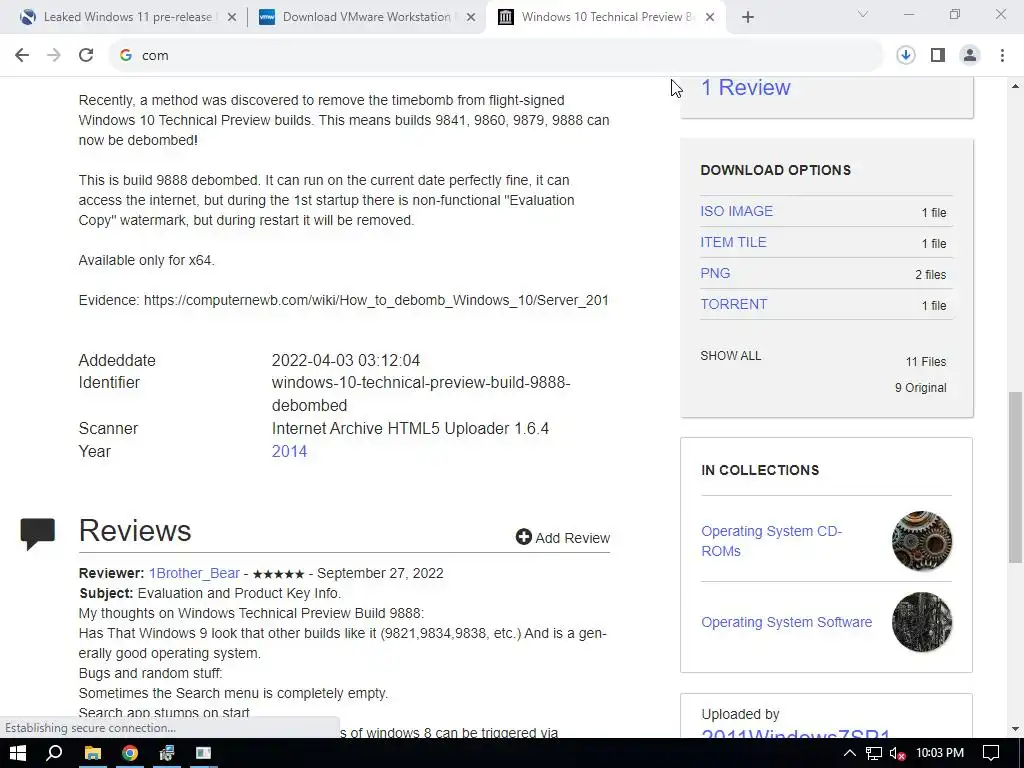This screenshot has width=1024, height=768.
Task: Click the network tray icon
Action: click(x=874, y=754)
